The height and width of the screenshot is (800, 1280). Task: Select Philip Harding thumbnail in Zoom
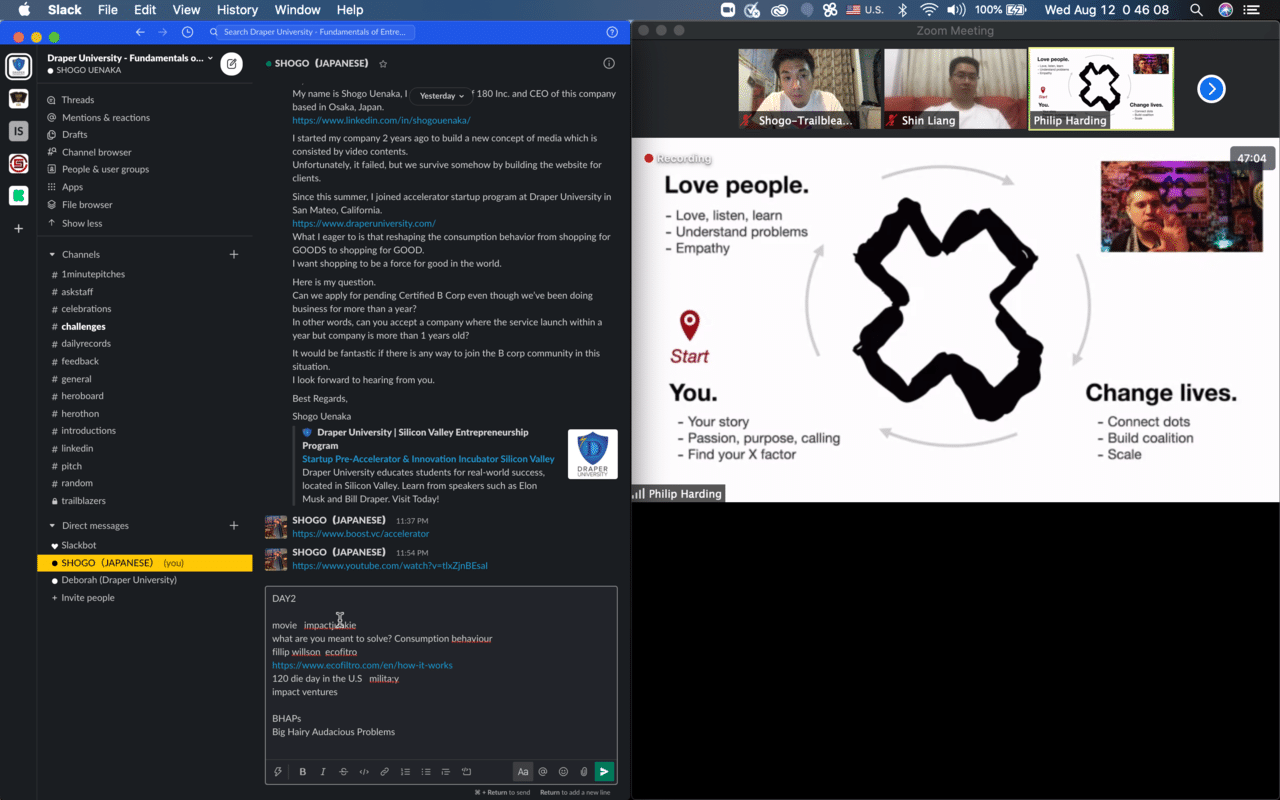[x=1101, y=89]
